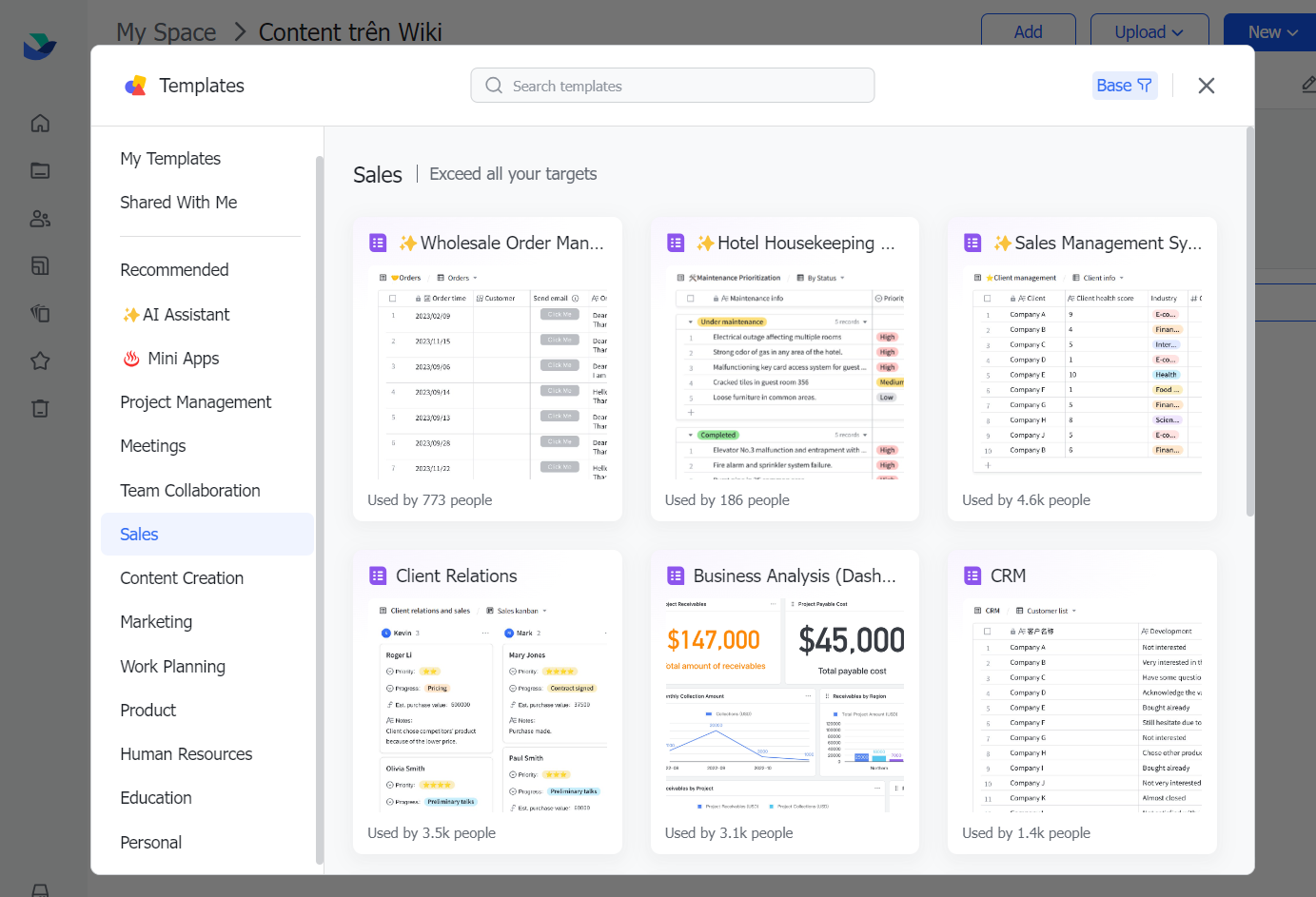The width and height of the screenshot is (1316, 897).
Task: Click Used by 4.6k people text
Action: pyautogui.click(x=1026, y=500)
